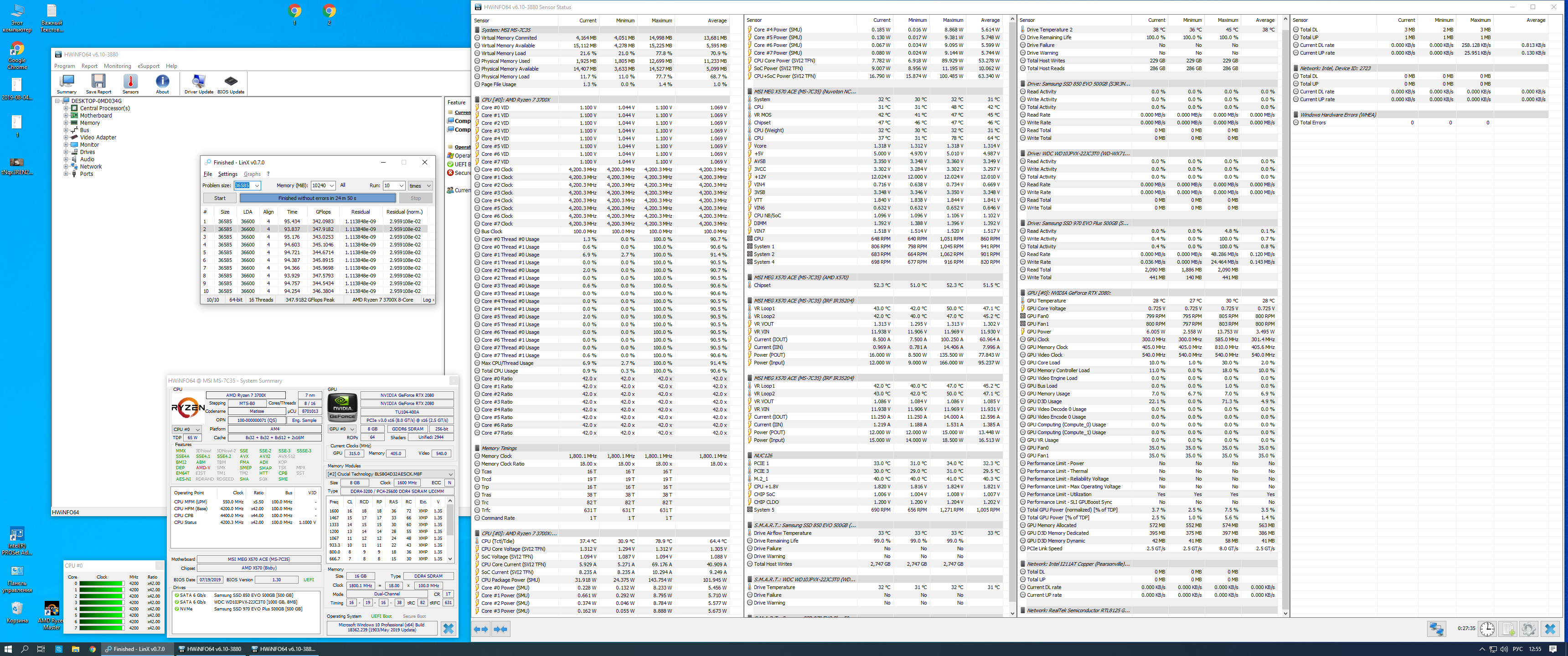Open sensor settings with the gear icon

1528,629
